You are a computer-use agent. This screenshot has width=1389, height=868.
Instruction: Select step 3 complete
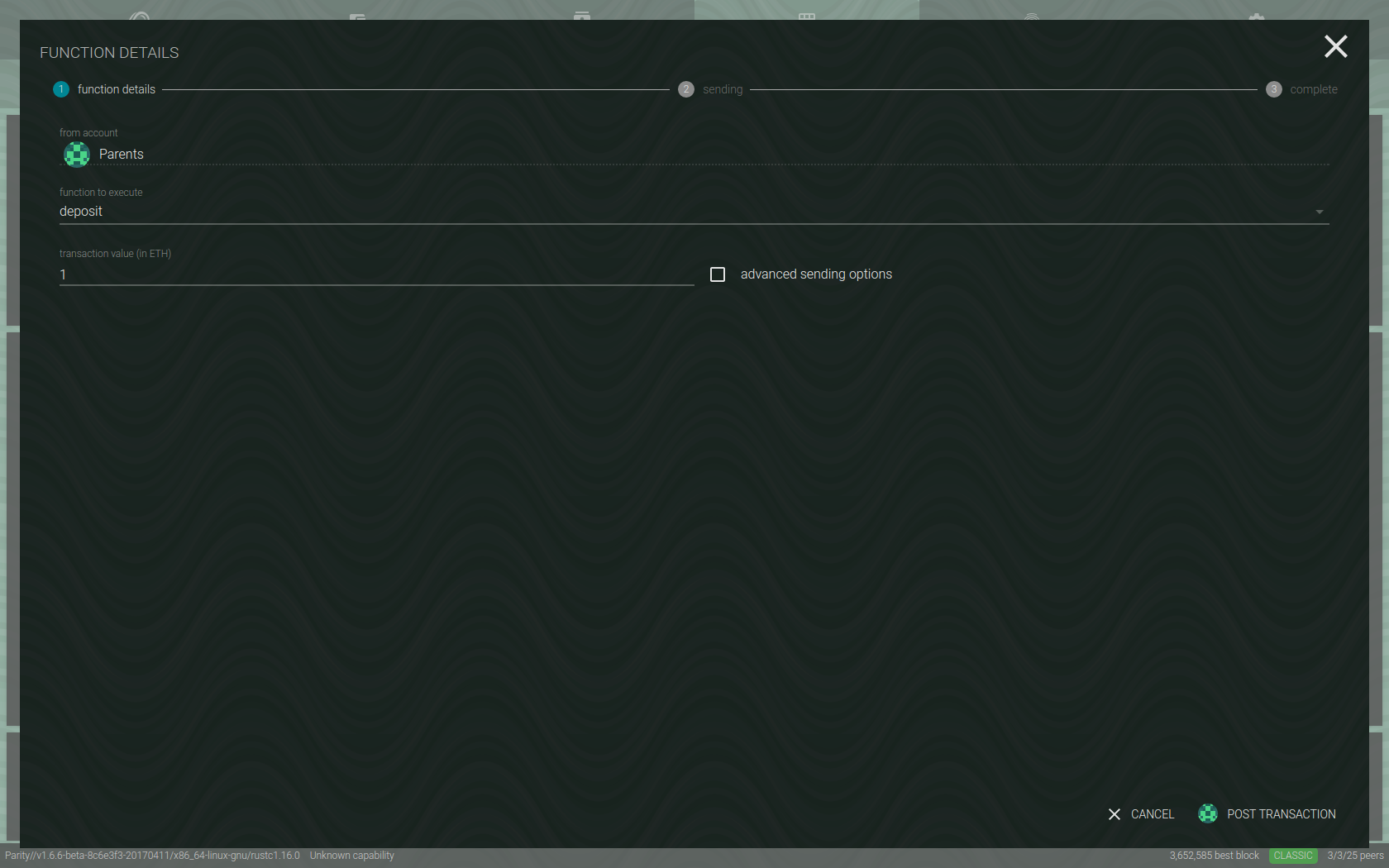pos(1301,89)
